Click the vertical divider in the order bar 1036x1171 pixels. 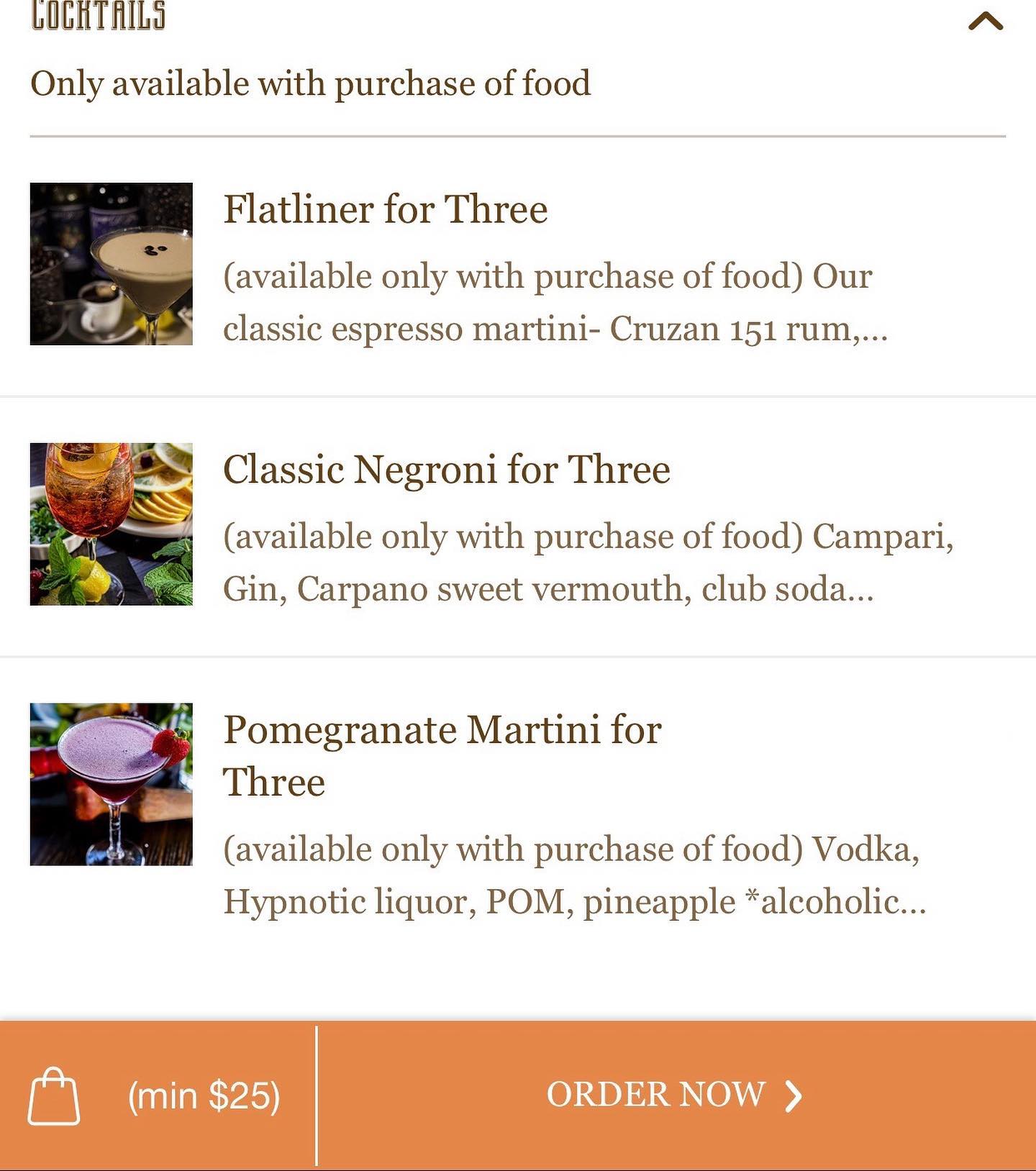317,1095
